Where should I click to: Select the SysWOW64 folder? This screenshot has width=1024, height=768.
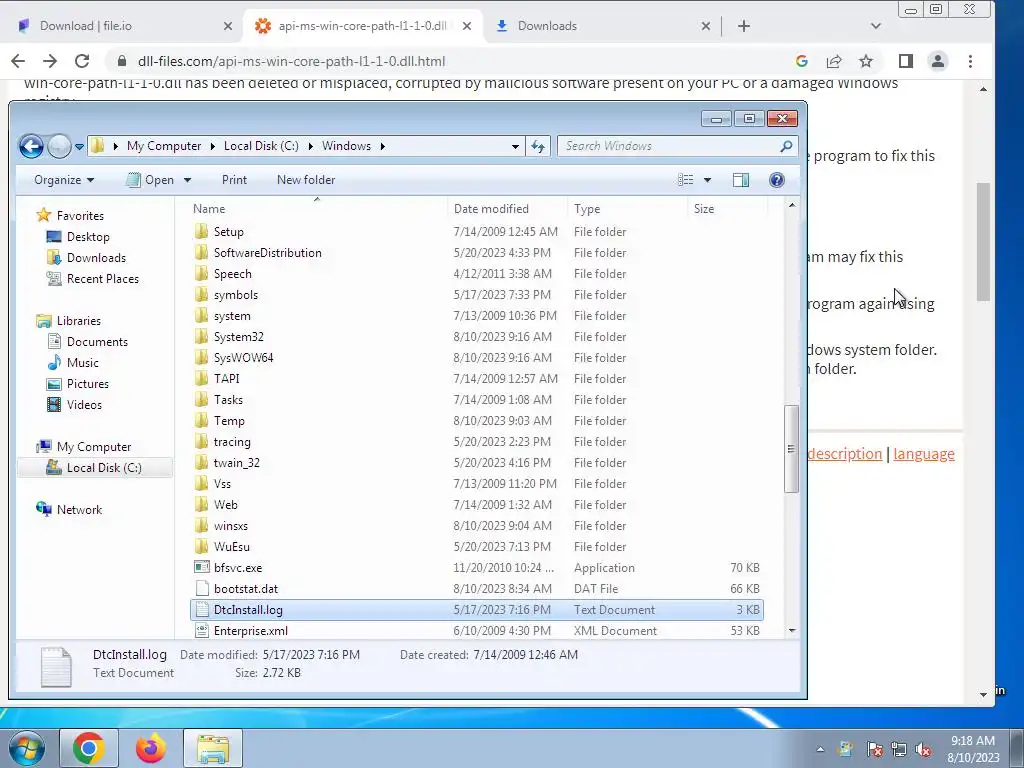243,358
